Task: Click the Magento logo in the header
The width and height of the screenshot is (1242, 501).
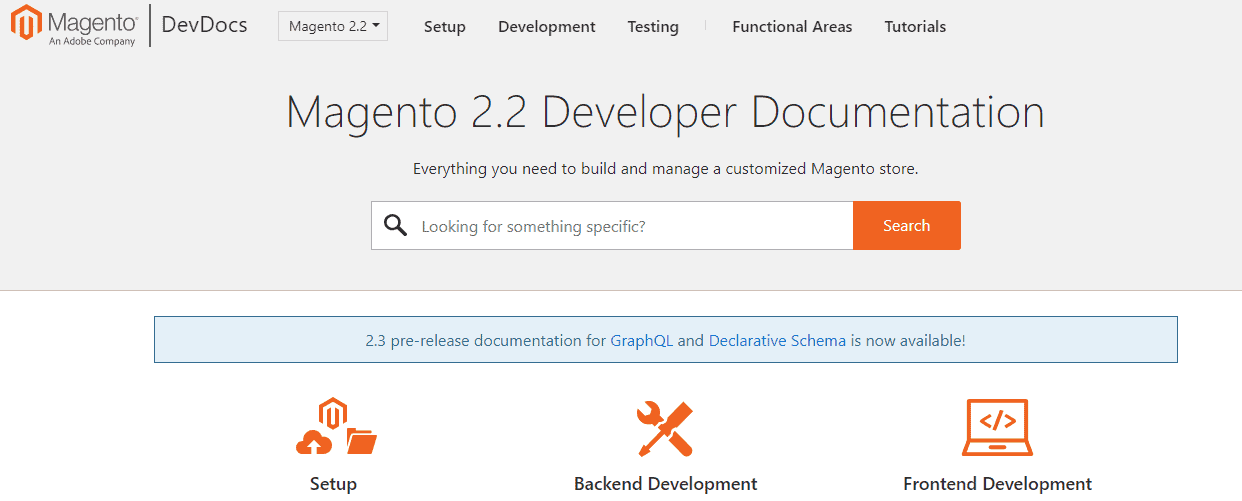Action: point(74,25)
